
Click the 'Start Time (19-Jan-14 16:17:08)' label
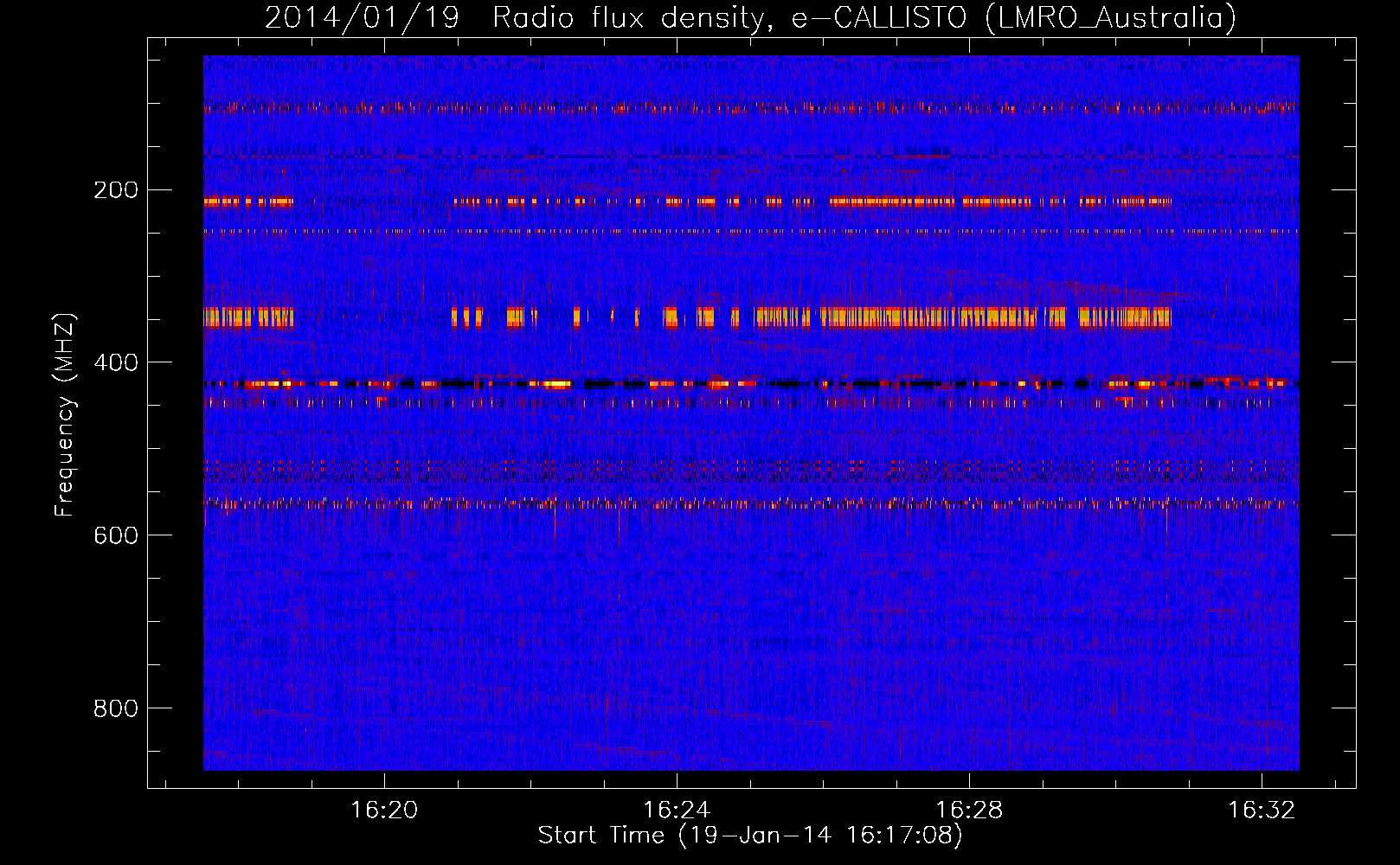[750, 836]
